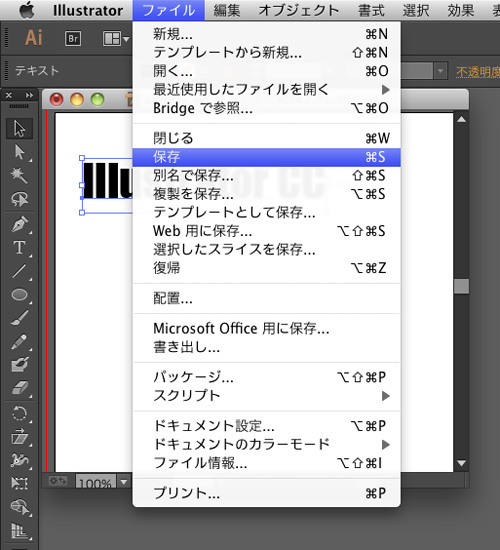The image size is (500, 550).
Task: Close the tools panel with X
Action: 9,95
